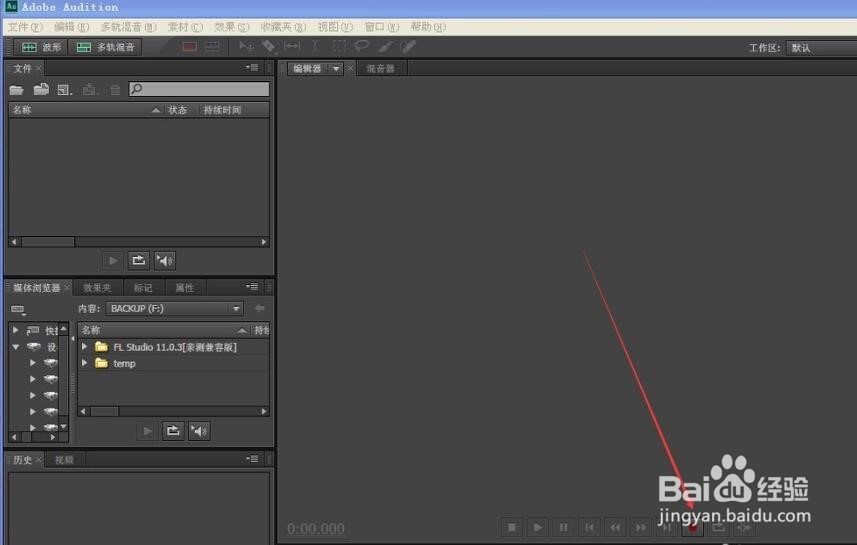Toggle Loop Playback in Media Browser
The width and height of the screenshot is (857, 545).
coord(173,431)
